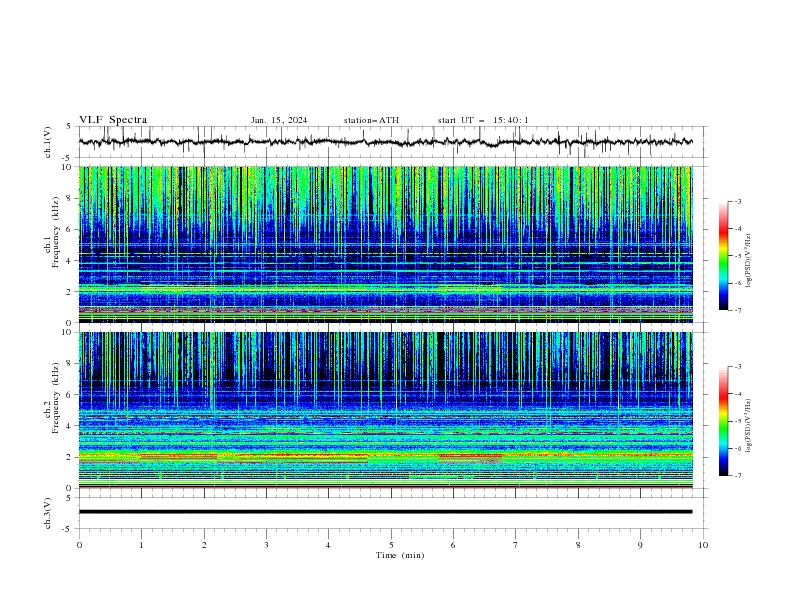Click inside the ch.2 spectrogram plot
This screenshot has height=612, width=792.
tap(385, 410)
